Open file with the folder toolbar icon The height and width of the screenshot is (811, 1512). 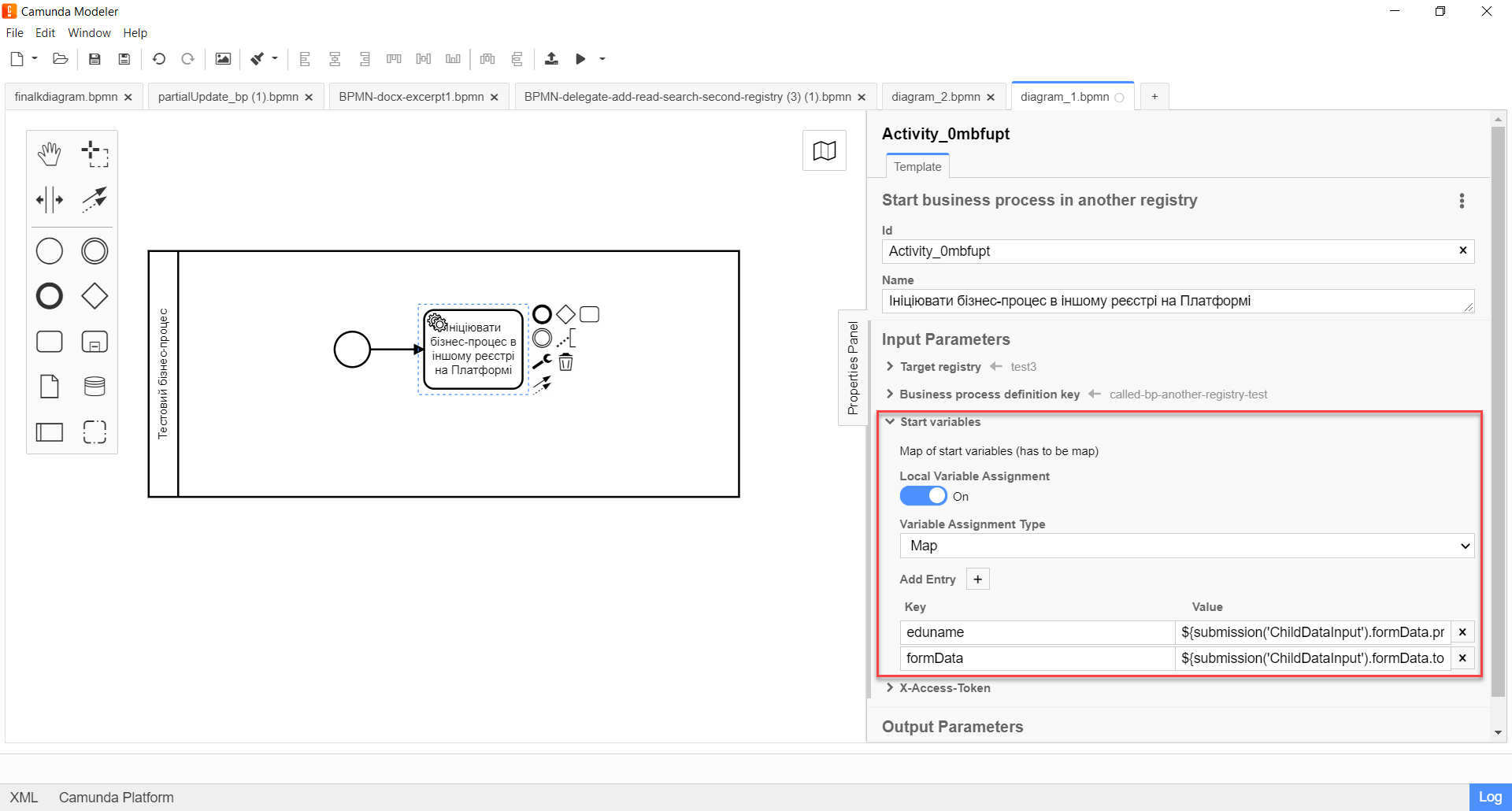pyautogui.click(x=60, y=59)
